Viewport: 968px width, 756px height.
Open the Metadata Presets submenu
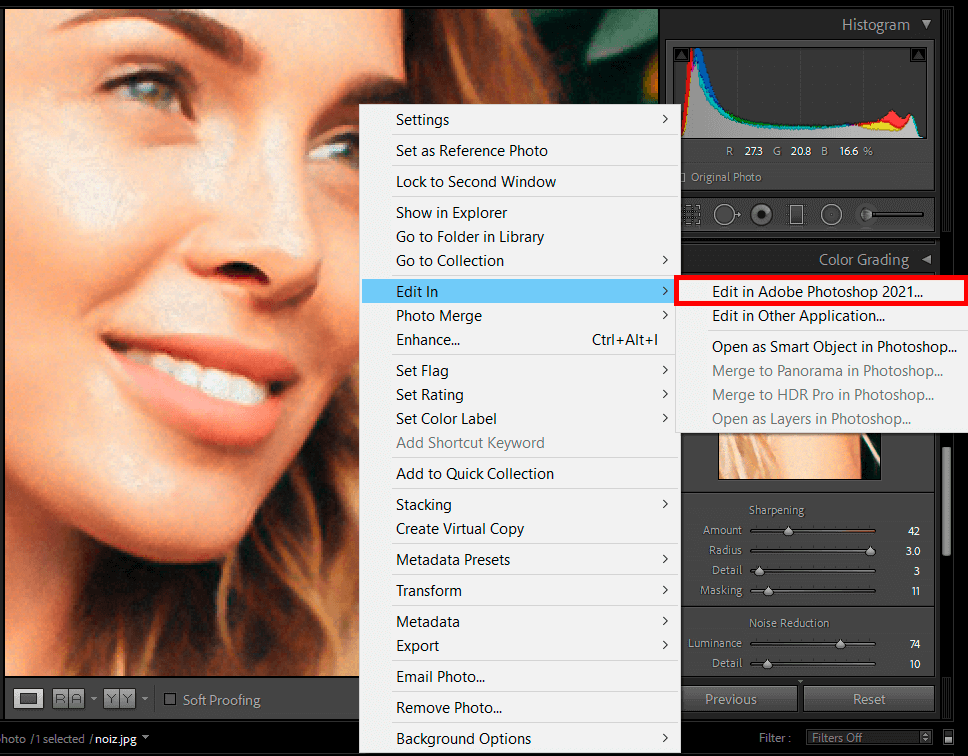pyautogui.click(x=520, y=560)
